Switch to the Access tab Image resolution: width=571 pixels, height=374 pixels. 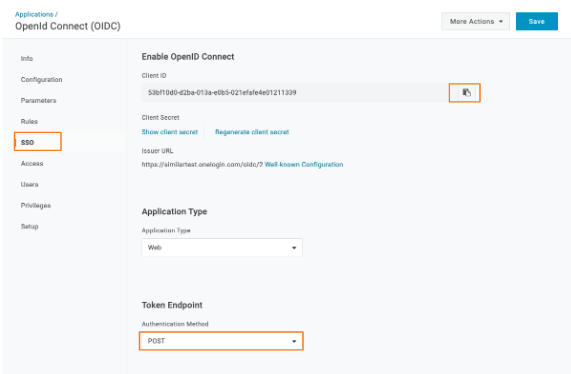[x=32, y=164]
